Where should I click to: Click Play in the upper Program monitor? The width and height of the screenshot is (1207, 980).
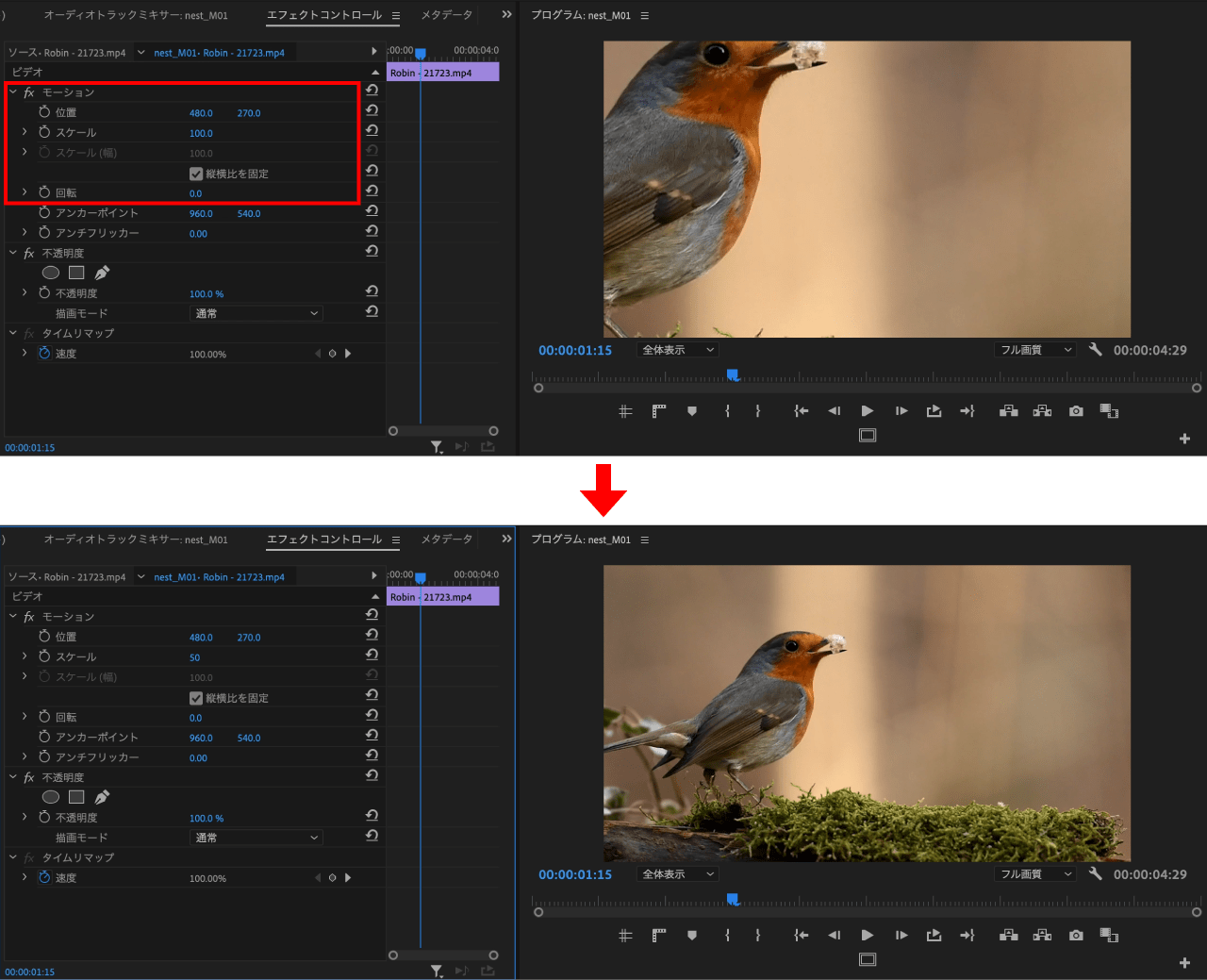(x=868, y=411)
